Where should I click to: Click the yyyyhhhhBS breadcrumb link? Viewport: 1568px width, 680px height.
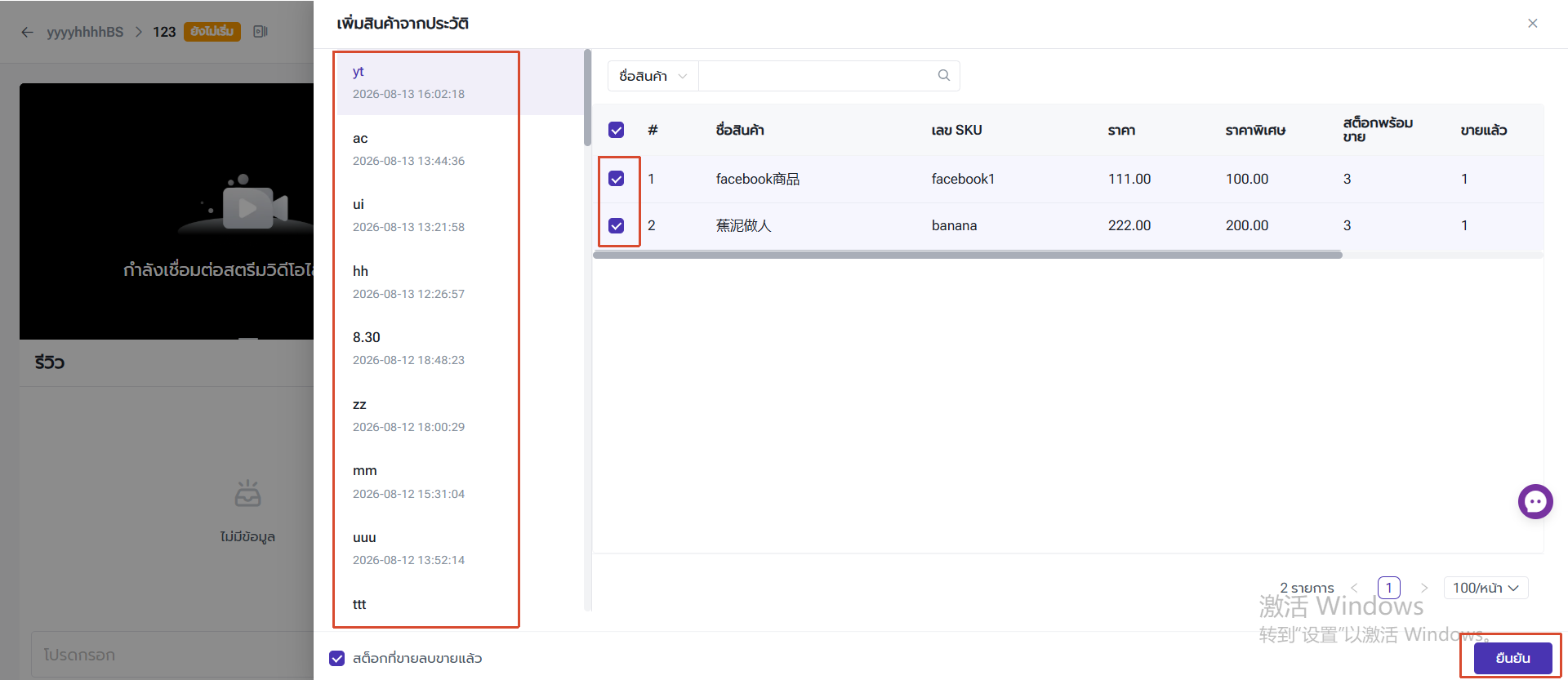pos(85,32)
